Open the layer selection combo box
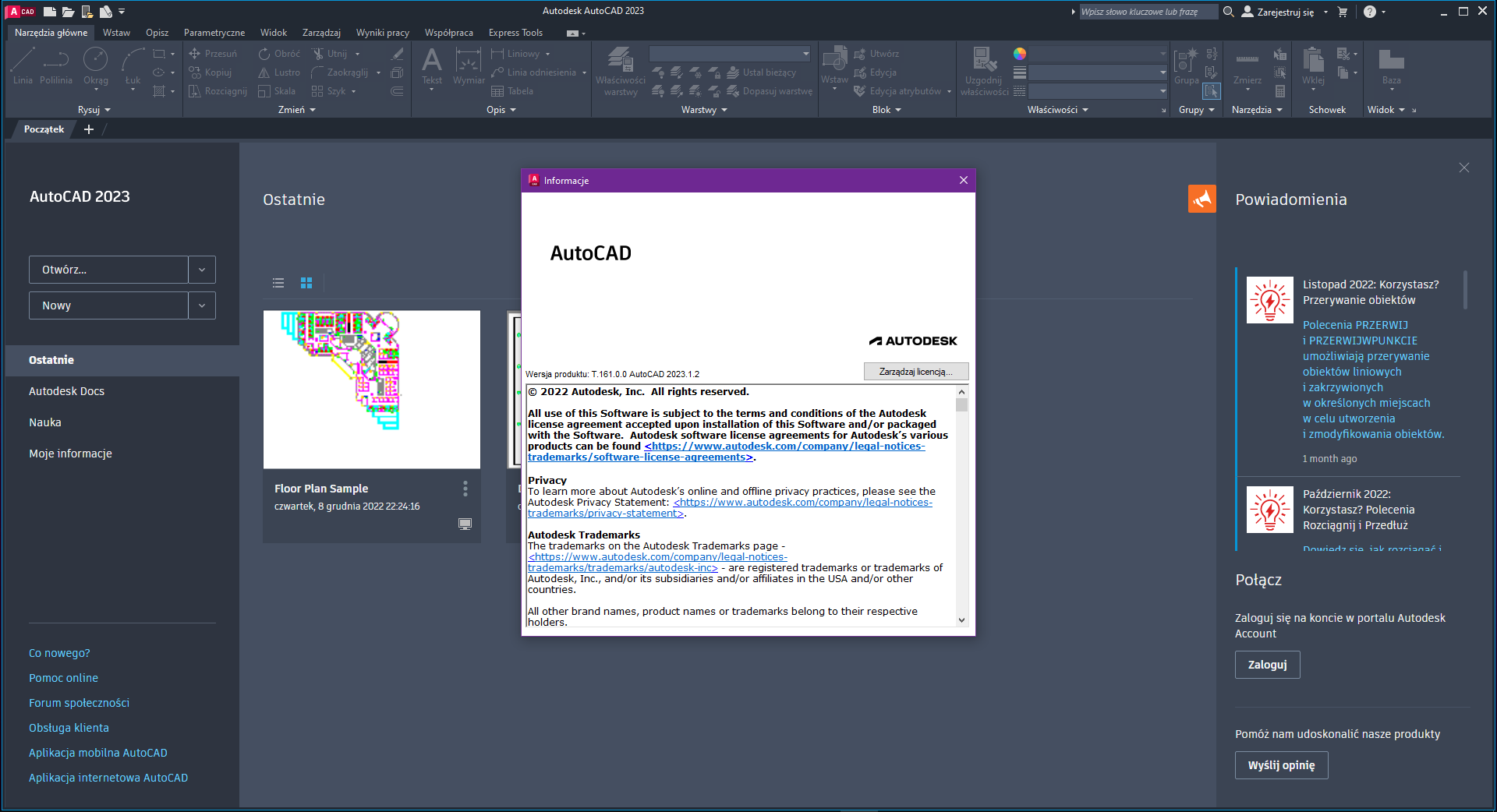The width and height of the screenshot is (1497, 812). (x=730, y=54)
